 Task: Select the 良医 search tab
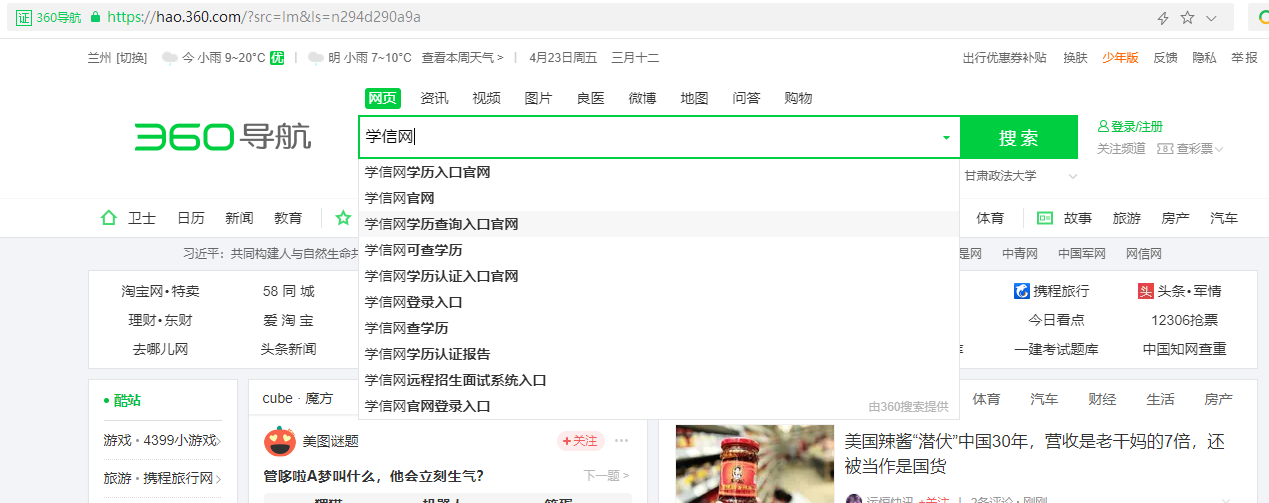tap(590, 98)
